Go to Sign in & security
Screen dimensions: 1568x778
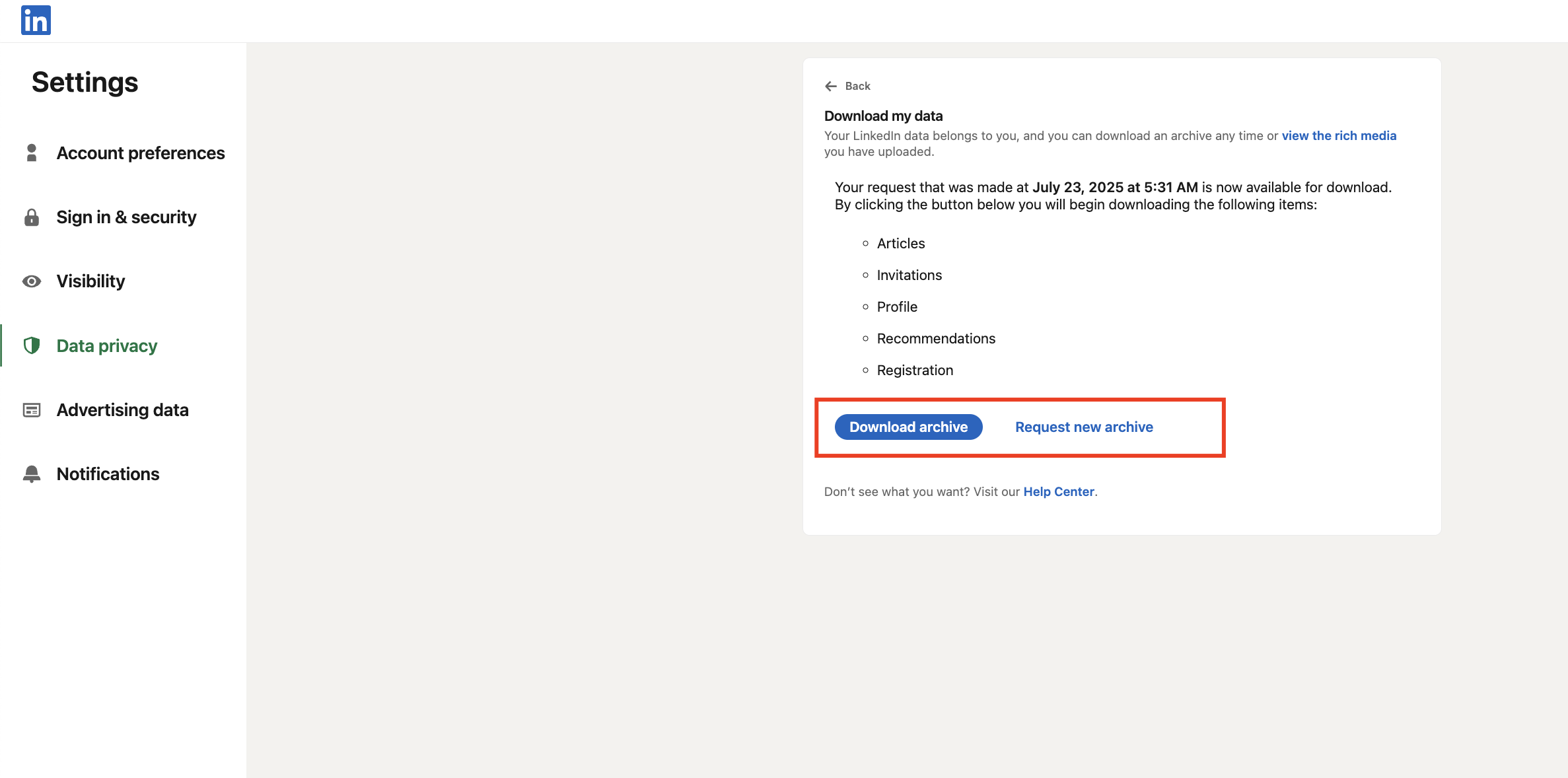[x=126, y=217]
